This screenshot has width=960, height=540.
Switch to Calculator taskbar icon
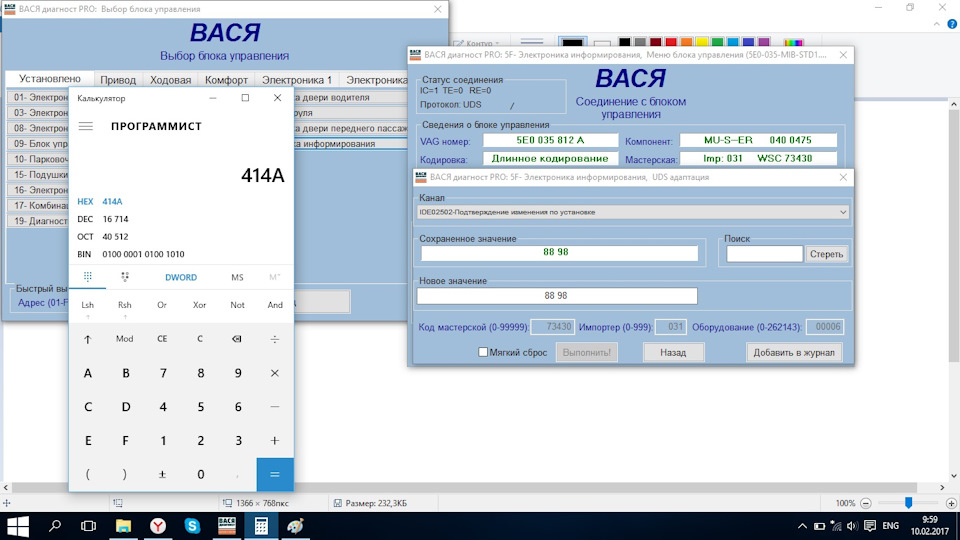pyautogui.click(x=261, y=526)
